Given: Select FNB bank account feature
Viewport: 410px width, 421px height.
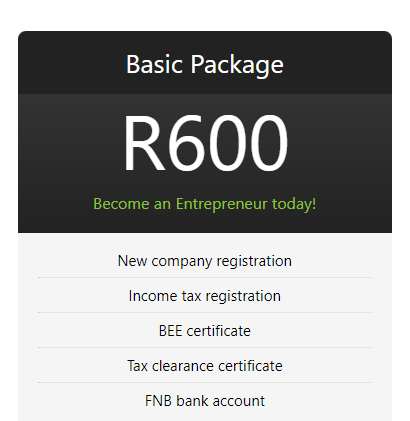Looking at the screenshot, I should (x=205, y=401).
